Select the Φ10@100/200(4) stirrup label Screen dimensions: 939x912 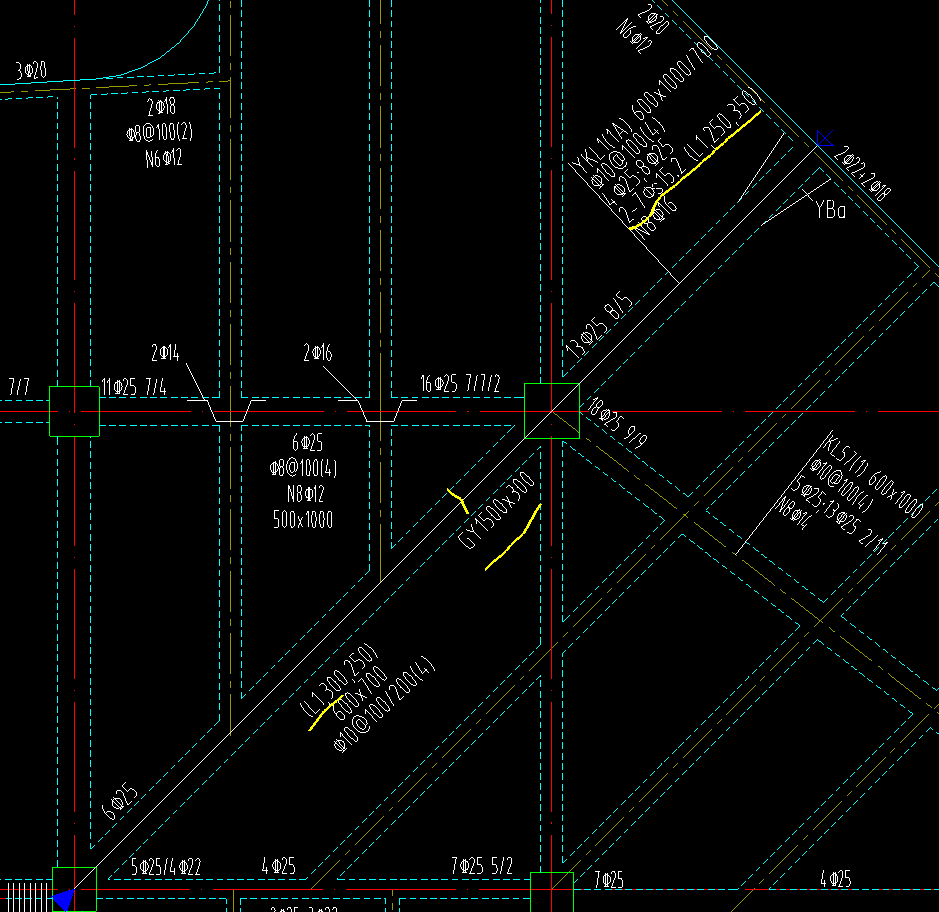coord(384,704)
